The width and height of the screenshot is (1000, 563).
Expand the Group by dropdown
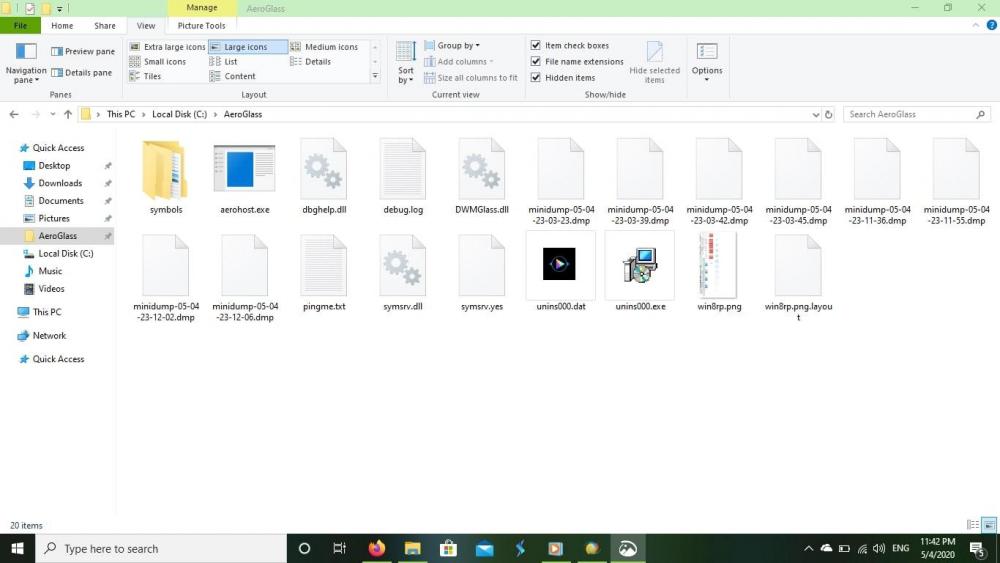(458, 46)
